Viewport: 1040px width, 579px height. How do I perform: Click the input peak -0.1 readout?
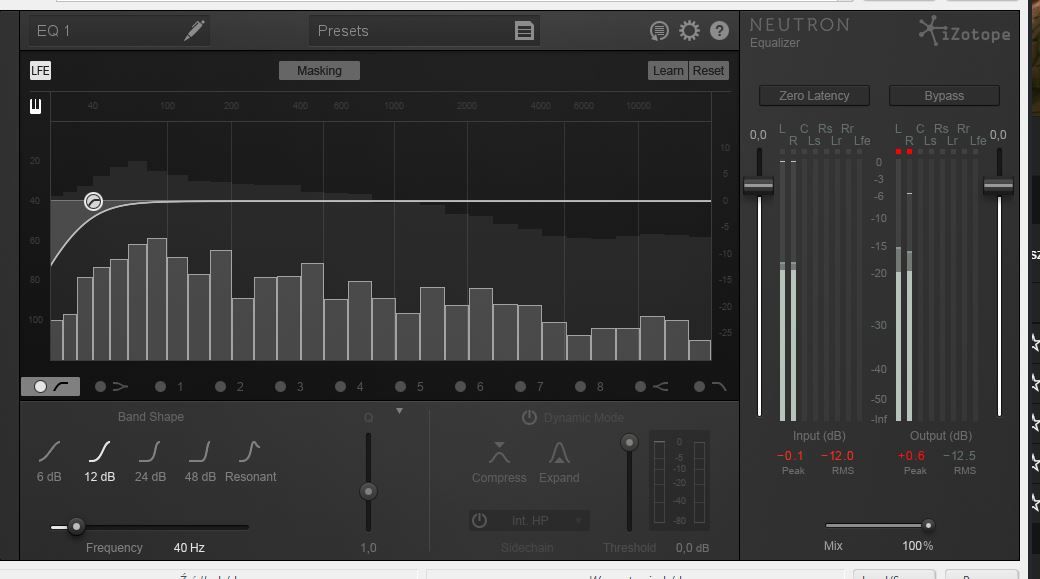tap(790, 456)
